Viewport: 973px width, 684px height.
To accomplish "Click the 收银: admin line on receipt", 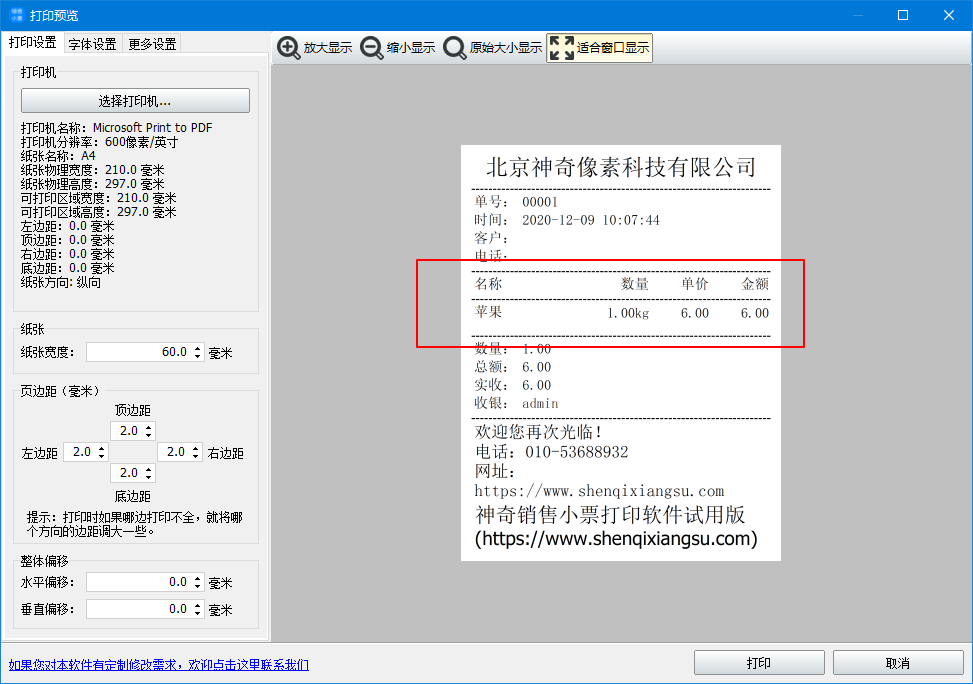I will tap(516, 403).
